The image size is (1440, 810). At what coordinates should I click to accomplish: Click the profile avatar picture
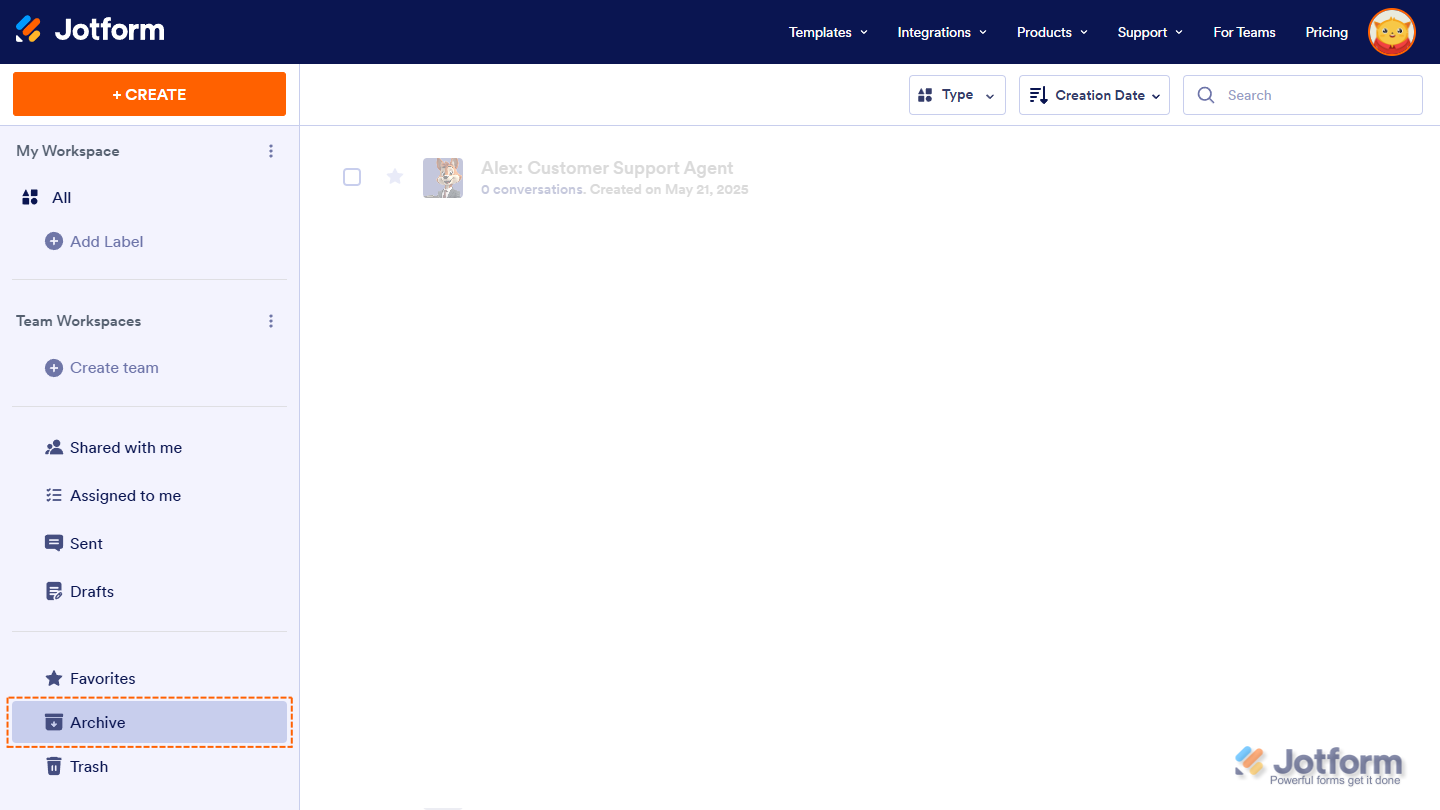click(1391, 31)
